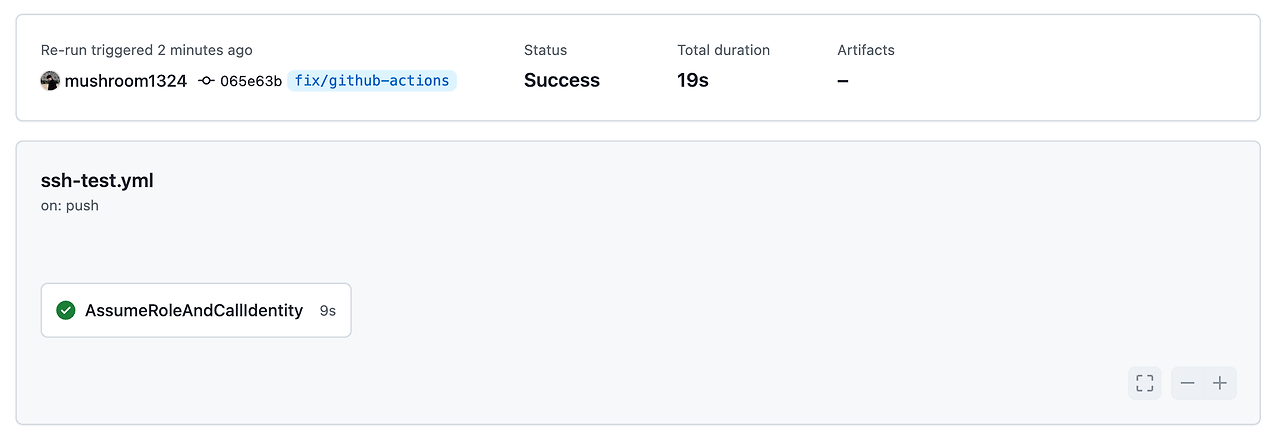Click the Artifacts dash value
This screenshot has width=1280, height=440.
click(843, 81)
